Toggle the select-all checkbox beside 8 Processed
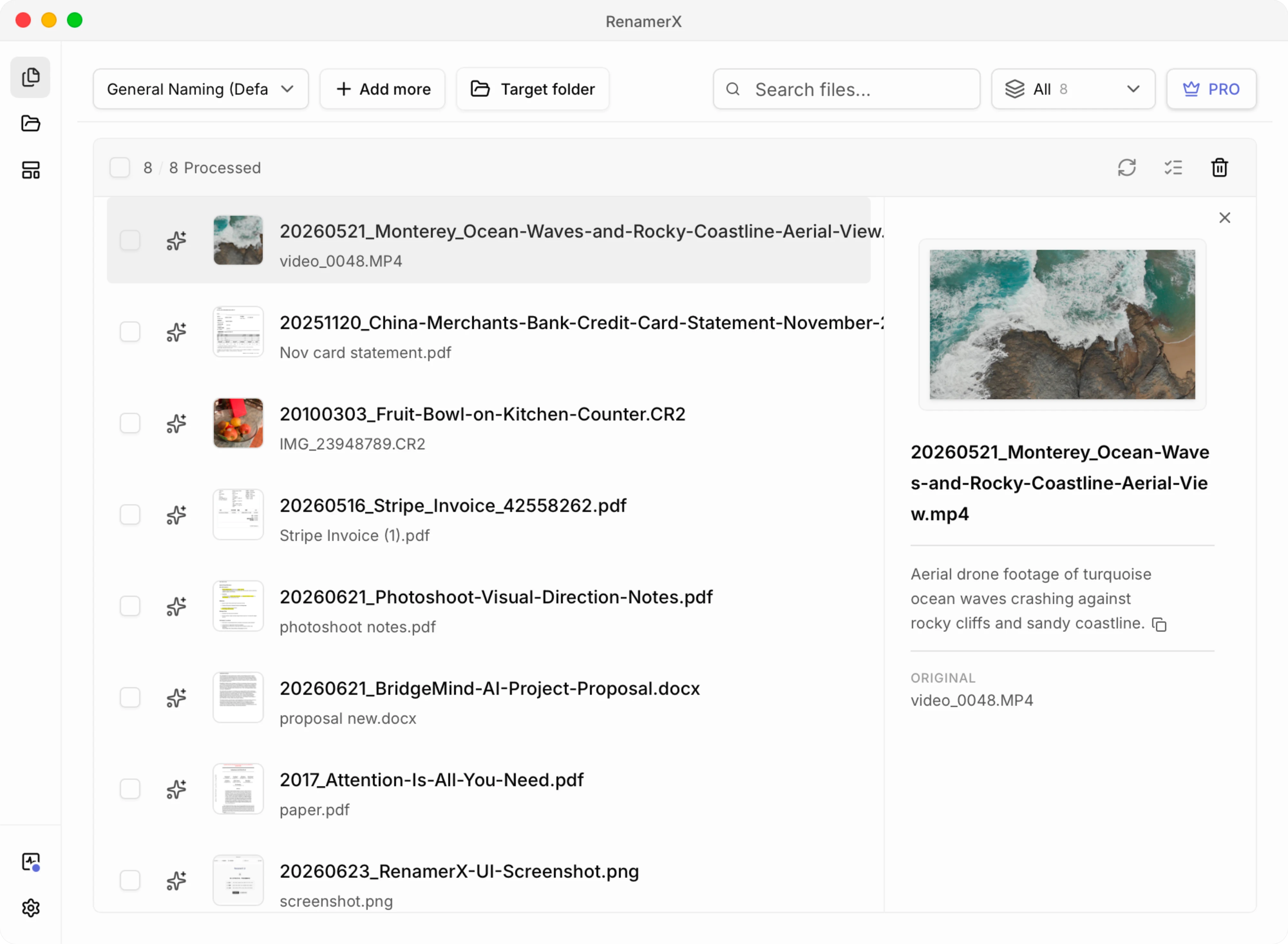The height and width of the screenshot is (944, 1288). (x=119, y=167)
